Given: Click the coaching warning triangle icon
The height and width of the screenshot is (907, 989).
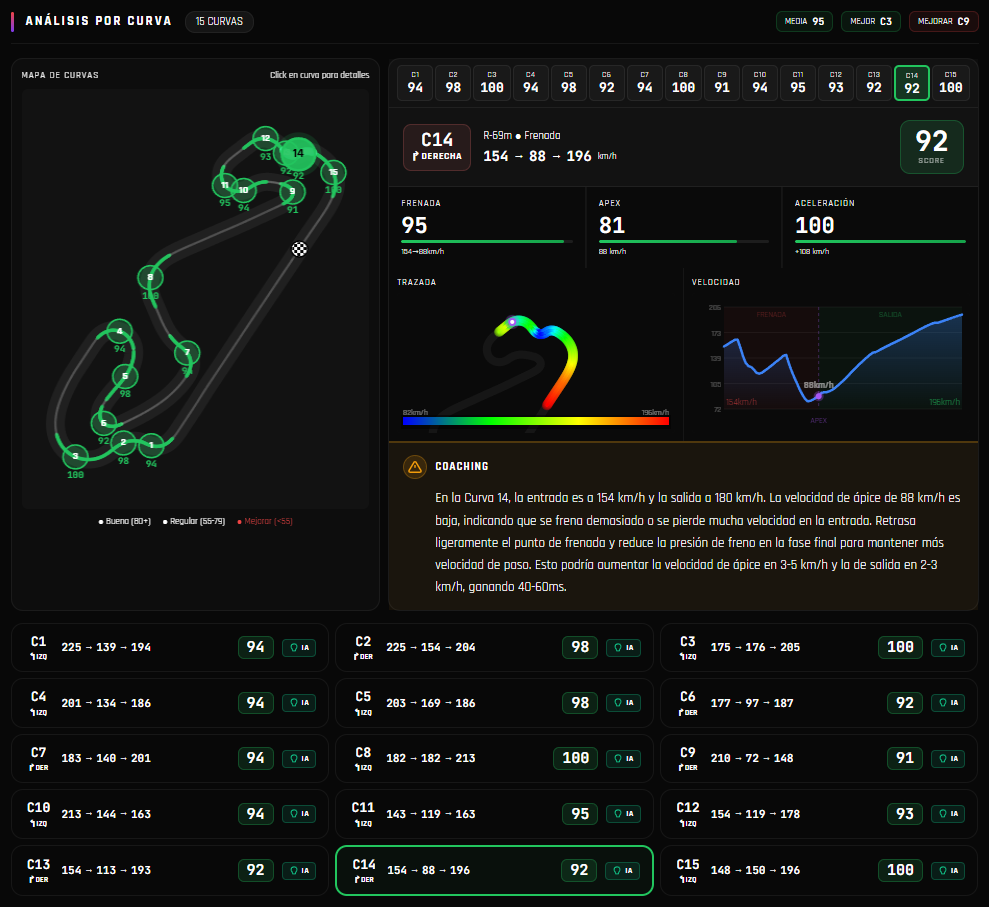Looking at the screenshot, I should 415,467.
